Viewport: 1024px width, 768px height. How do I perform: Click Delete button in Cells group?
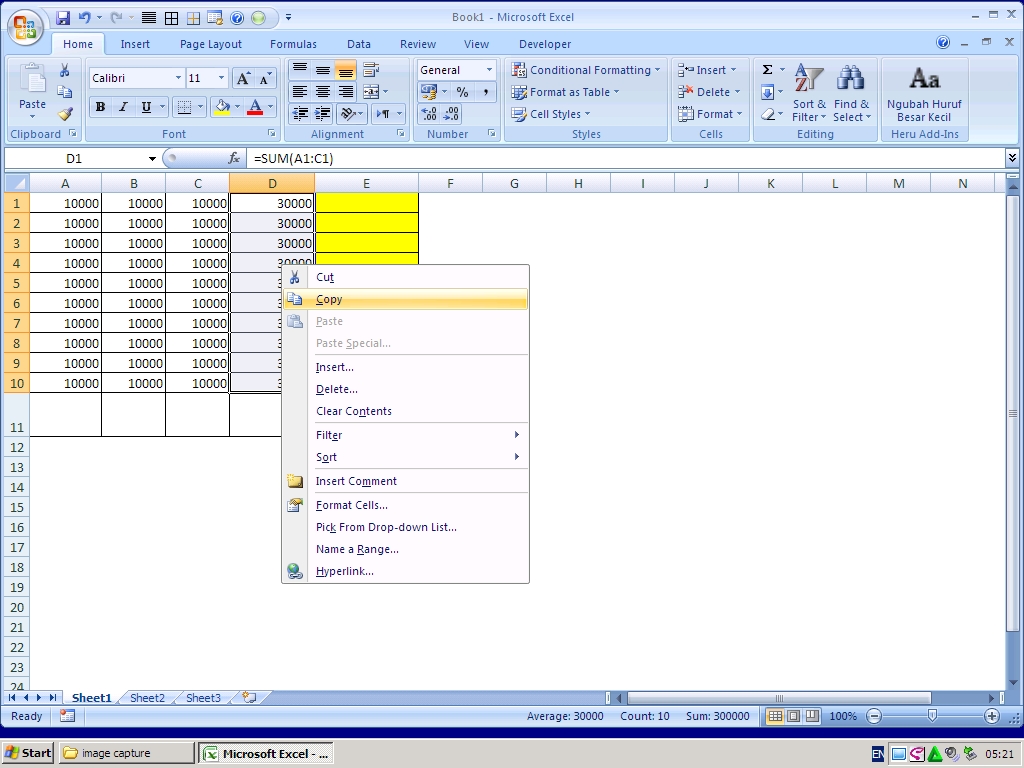(x=709, y=92)
